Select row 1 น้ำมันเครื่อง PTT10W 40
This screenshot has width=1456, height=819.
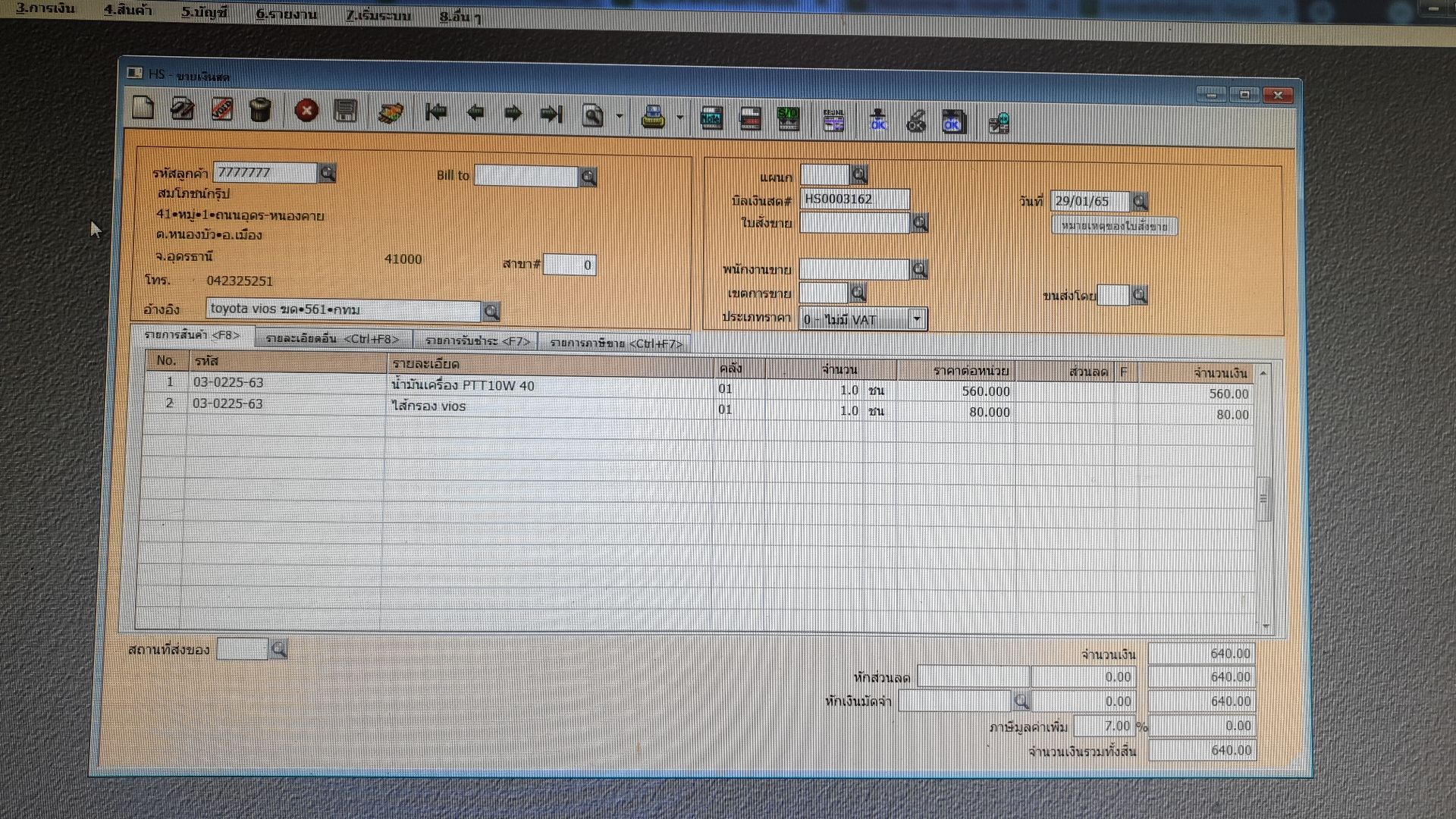[x=698, y=387]
